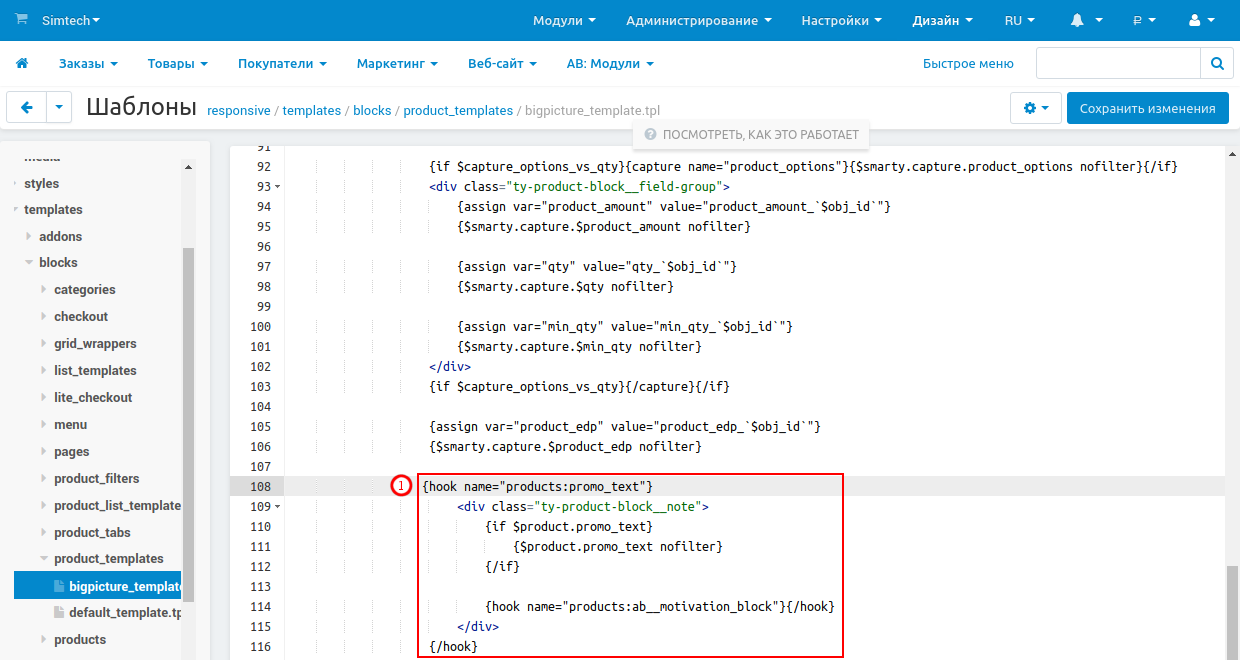
Task: Click the search magnifier button
Action: [x=1216, y=63]
